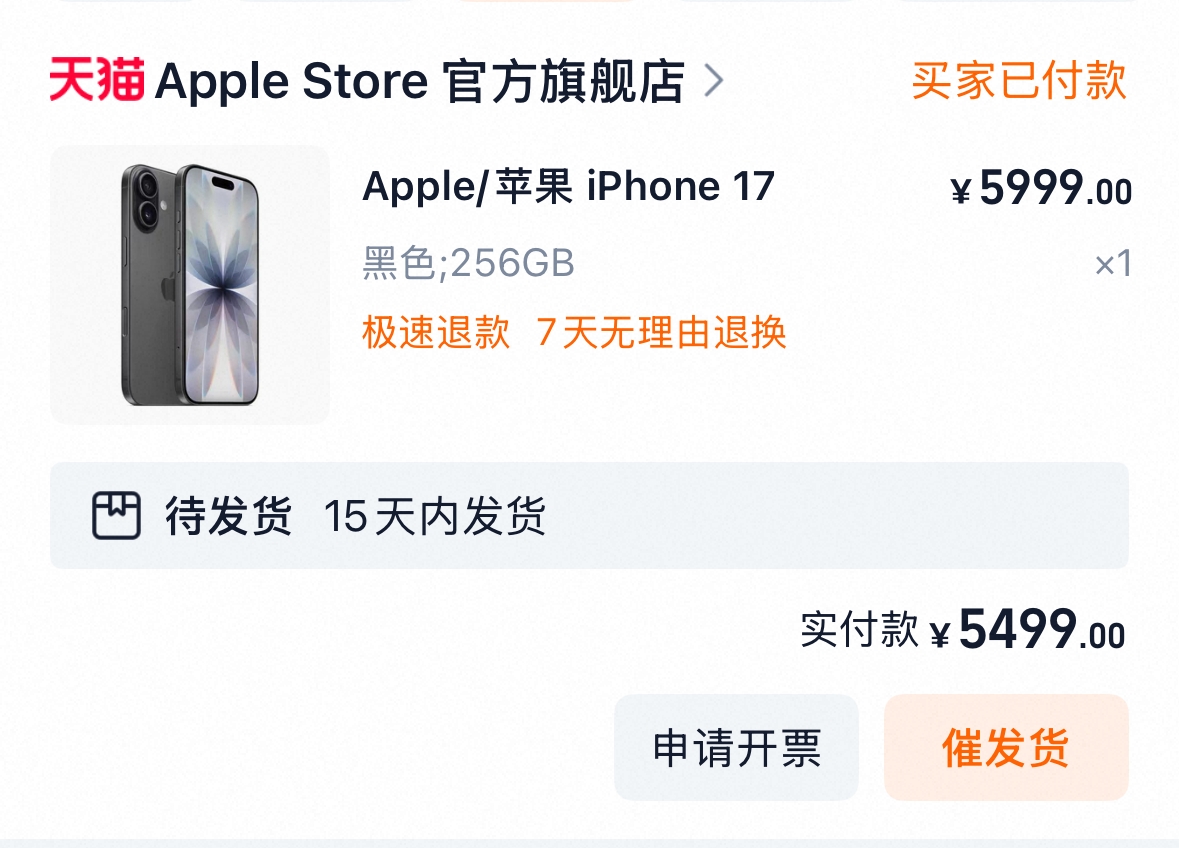Tap the red Tmall 天猫 logo
Viewport: 1179px width, 848px height.
click(x=97, y=80)
